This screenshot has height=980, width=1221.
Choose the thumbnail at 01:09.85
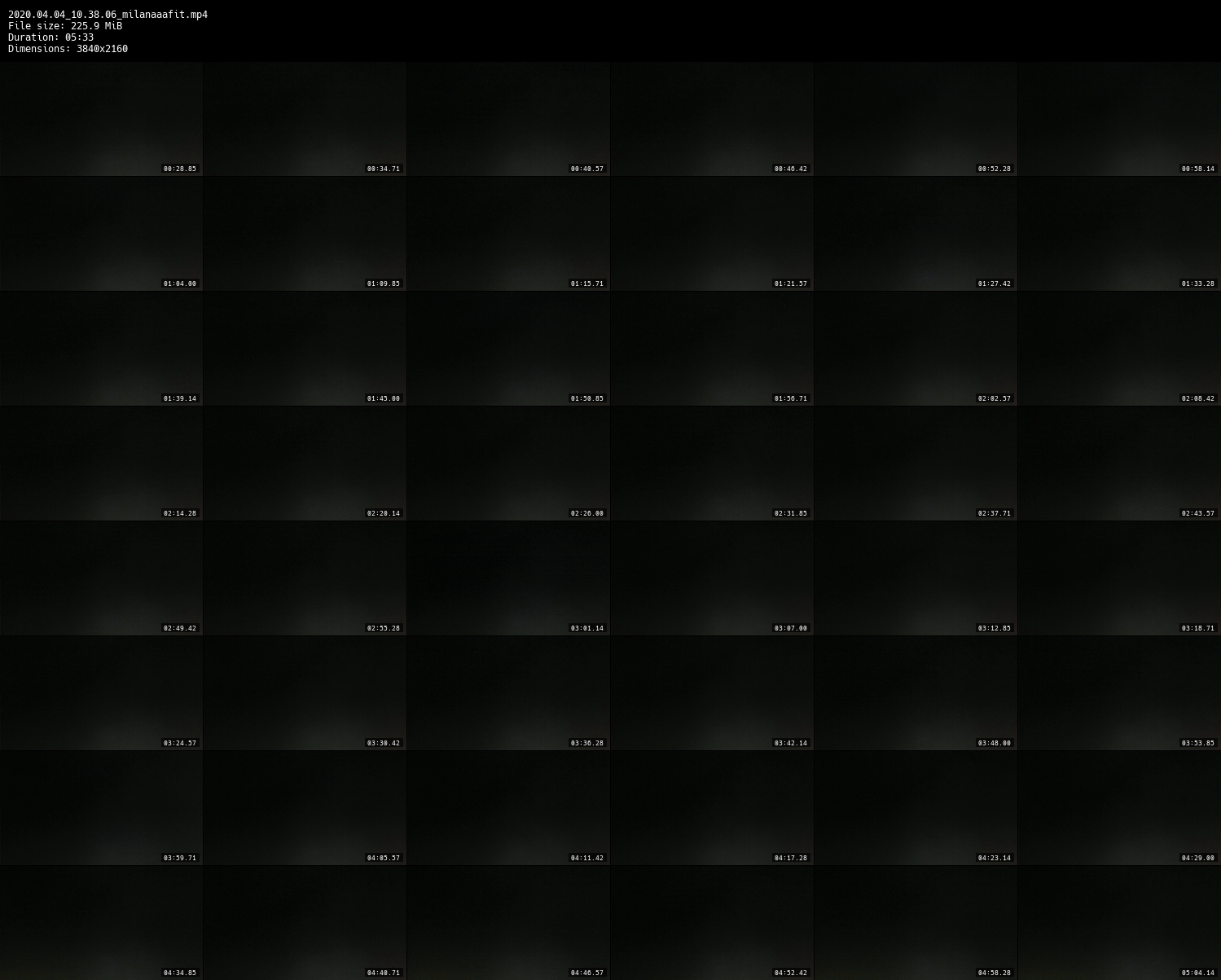point(305,234)
